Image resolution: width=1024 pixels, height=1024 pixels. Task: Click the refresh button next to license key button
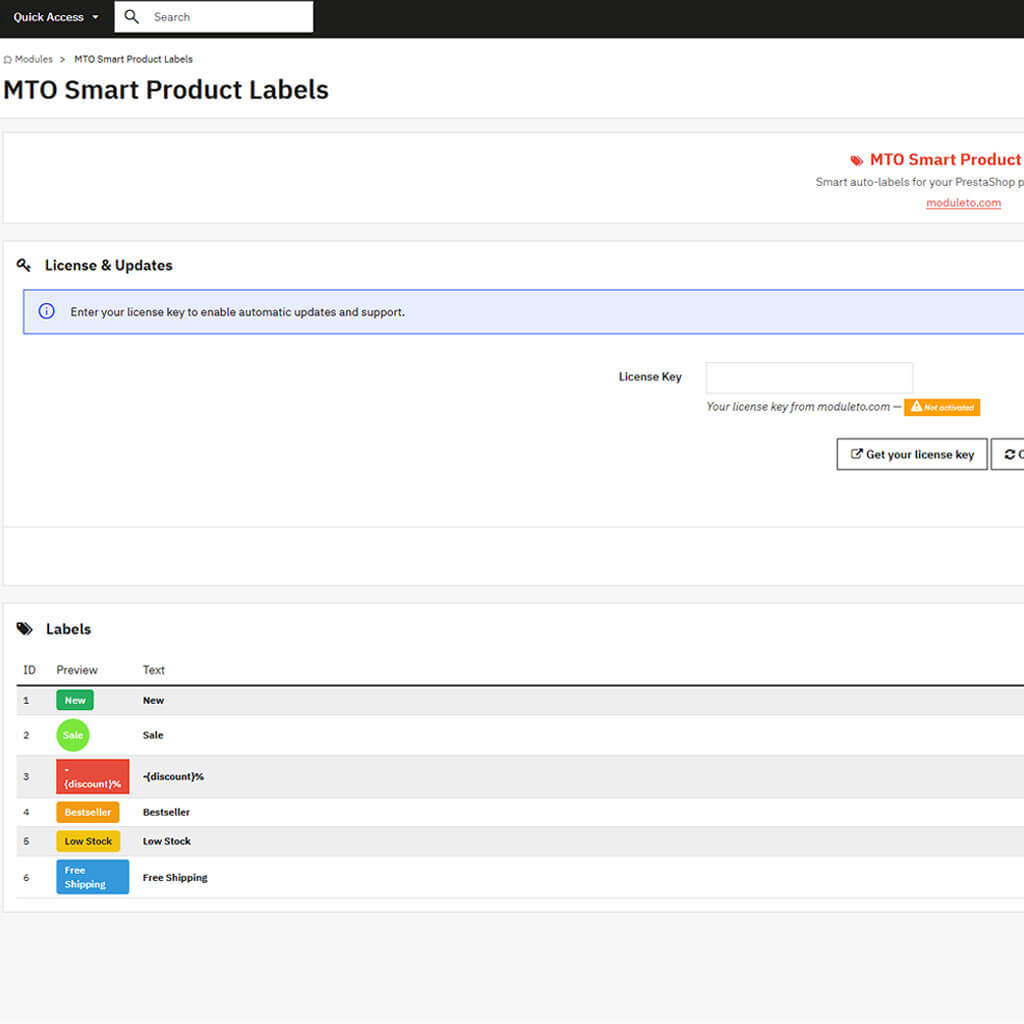pos(1008,454)
